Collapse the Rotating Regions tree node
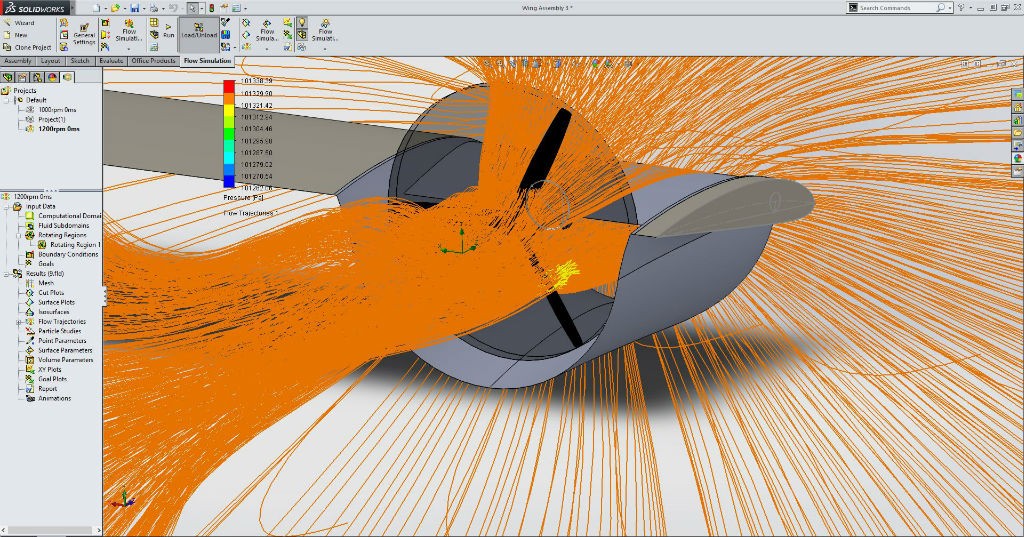This screenshot has width=1024, height=537. tap(19, 235)
